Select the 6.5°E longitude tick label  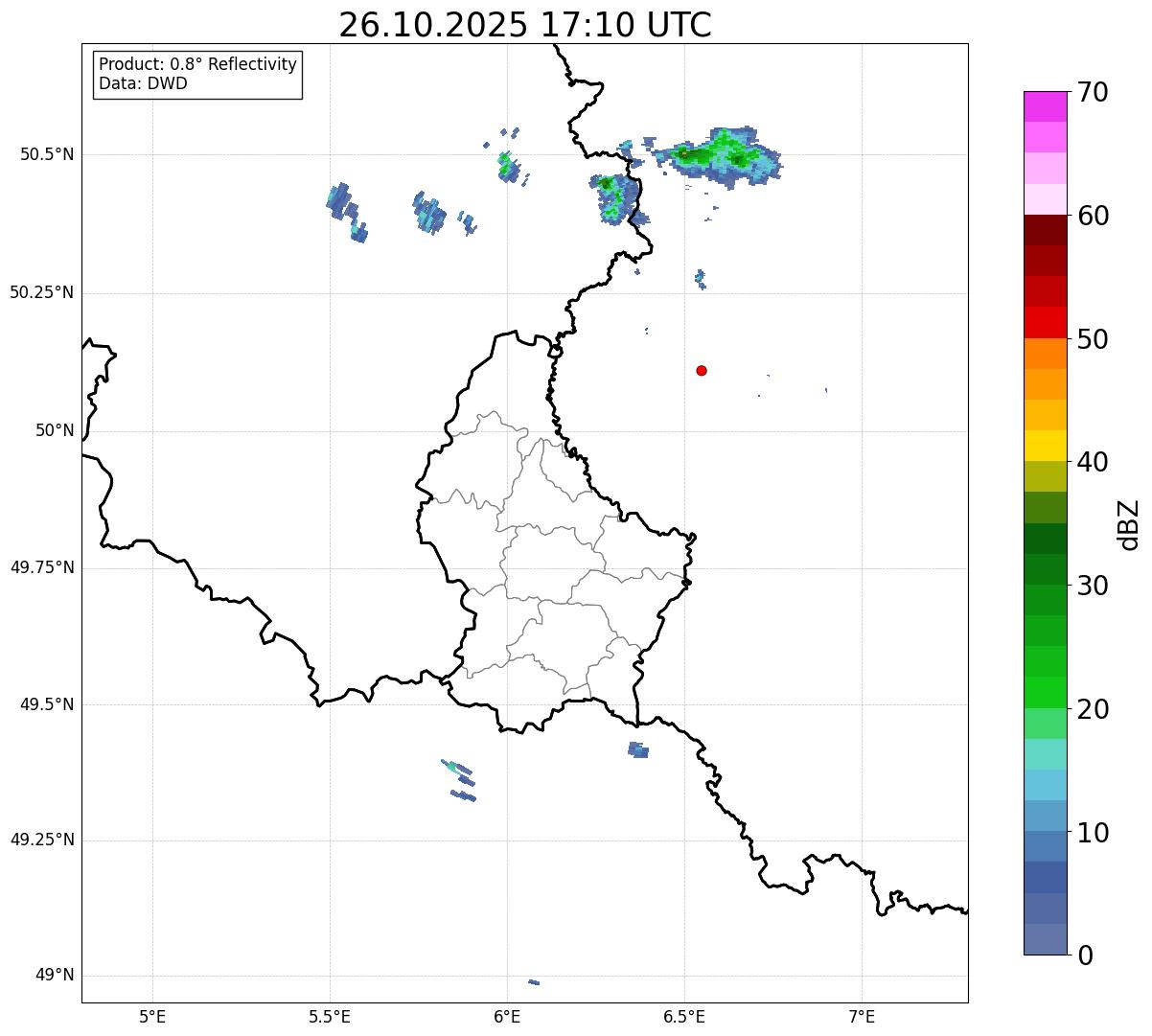coord(684,1016)
